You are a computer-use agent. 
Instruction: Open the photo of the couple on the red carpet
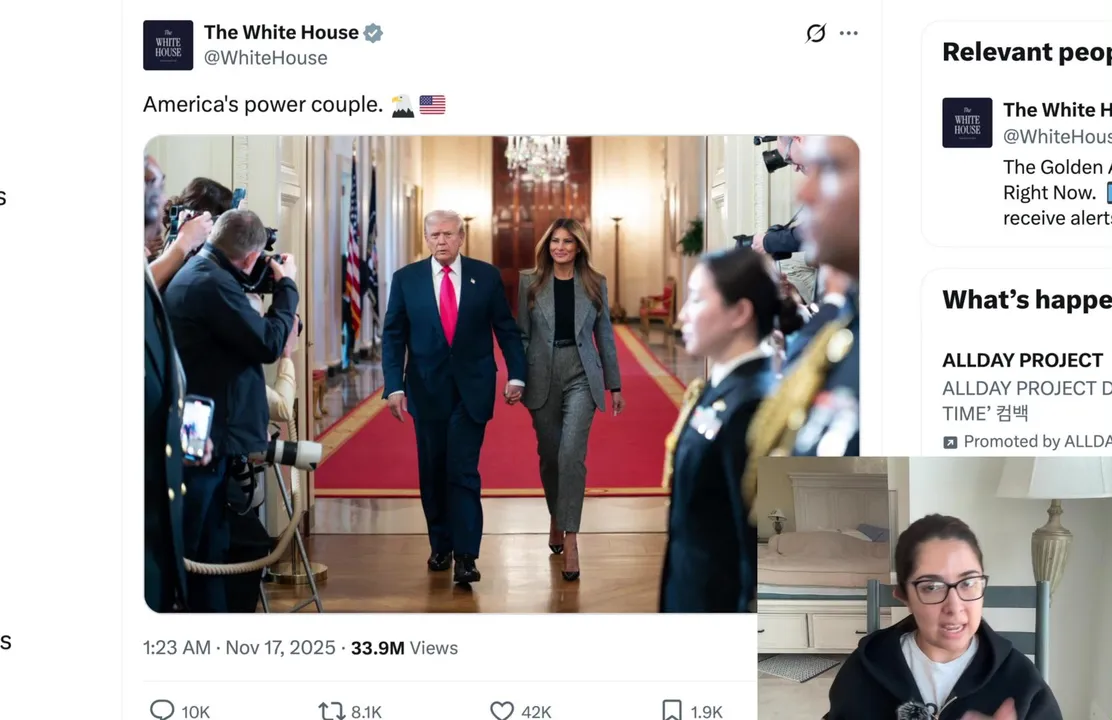point(501,374)
